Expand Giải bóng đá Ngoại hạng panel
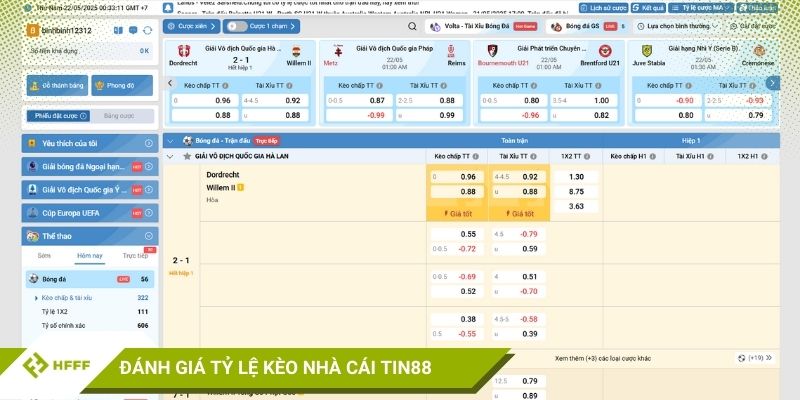 (x=90, y=166)
